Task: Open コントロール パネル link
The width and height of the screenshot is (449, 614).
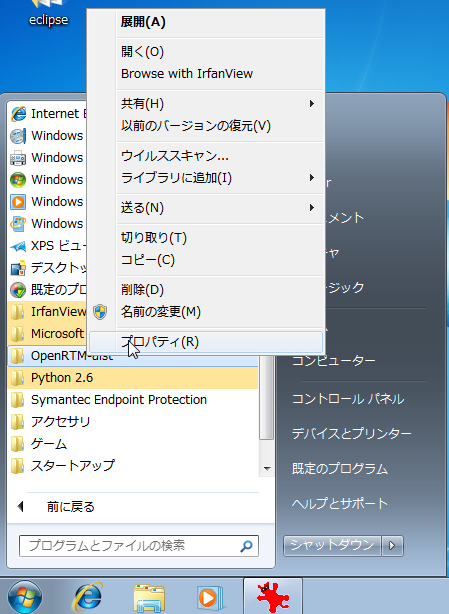Action: point(348,399)
